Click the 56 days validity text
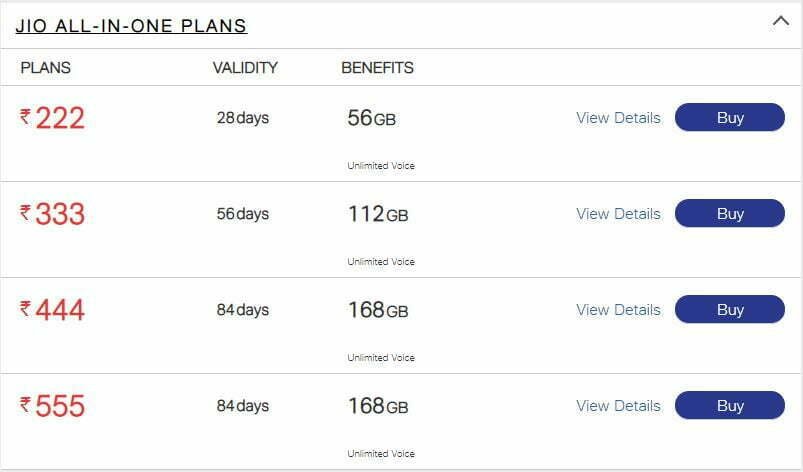This screenshot has width=803, height=472. point(243,213)
